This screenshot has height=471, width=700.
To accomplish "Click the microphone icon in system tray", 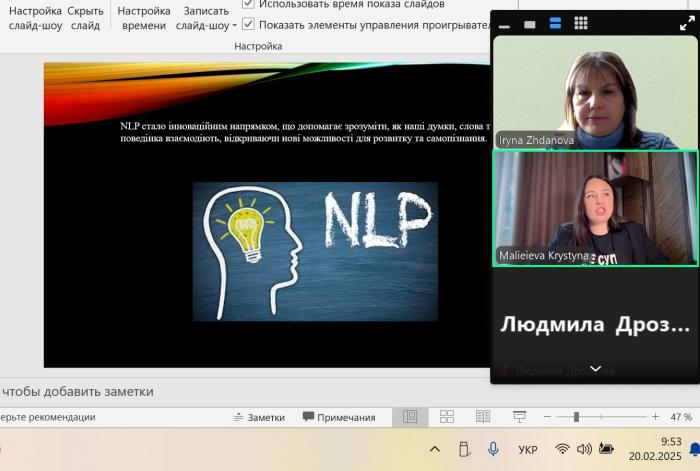I will tap(492, 449).
